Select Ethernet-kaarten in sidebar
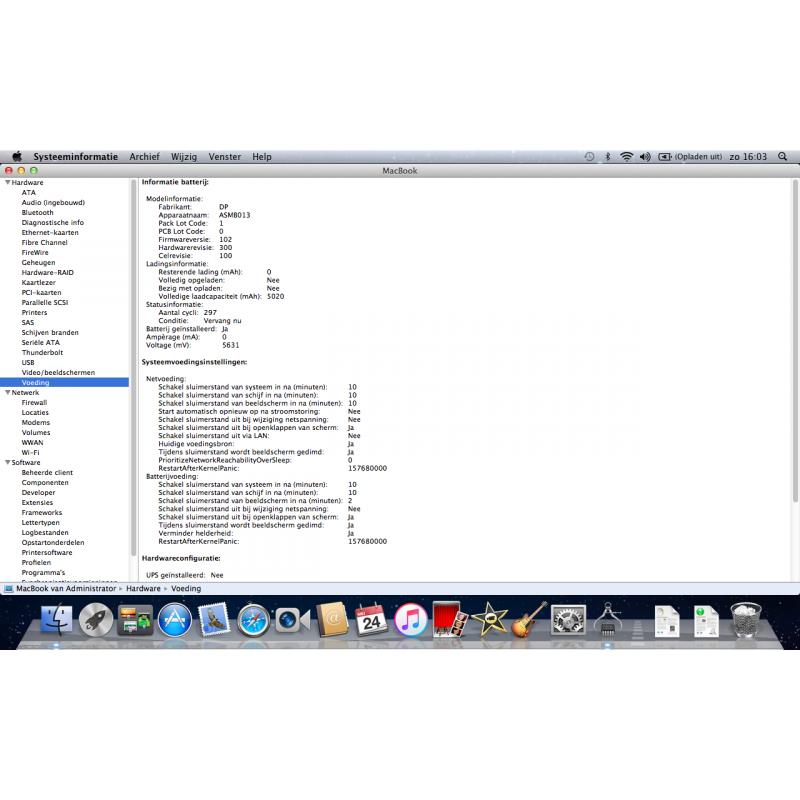 coord(50,232)
